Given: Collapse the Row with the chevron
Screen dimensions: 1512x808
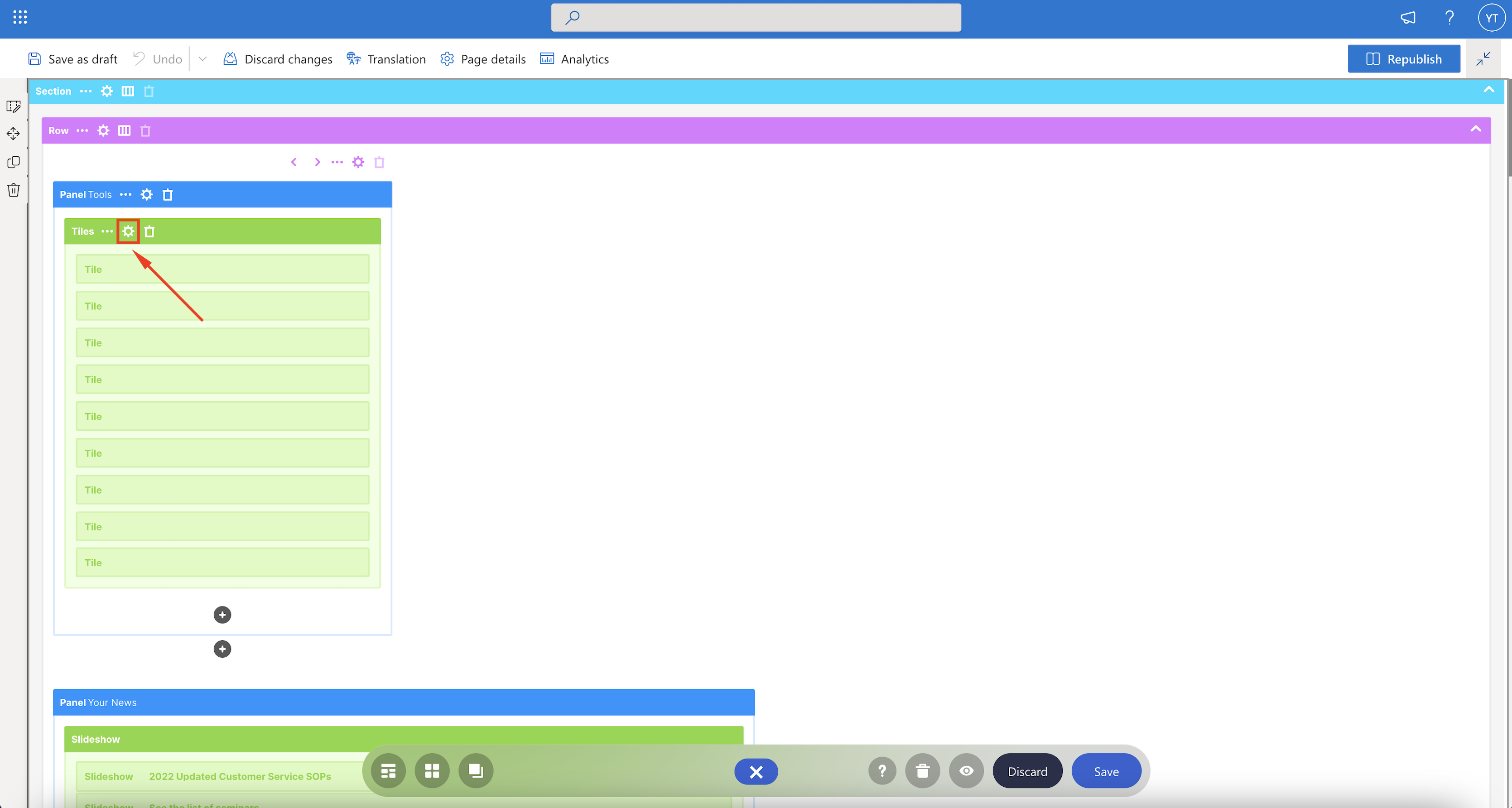Looking at the screenshot, I should pyautogui.click(x=1476, y=129).
